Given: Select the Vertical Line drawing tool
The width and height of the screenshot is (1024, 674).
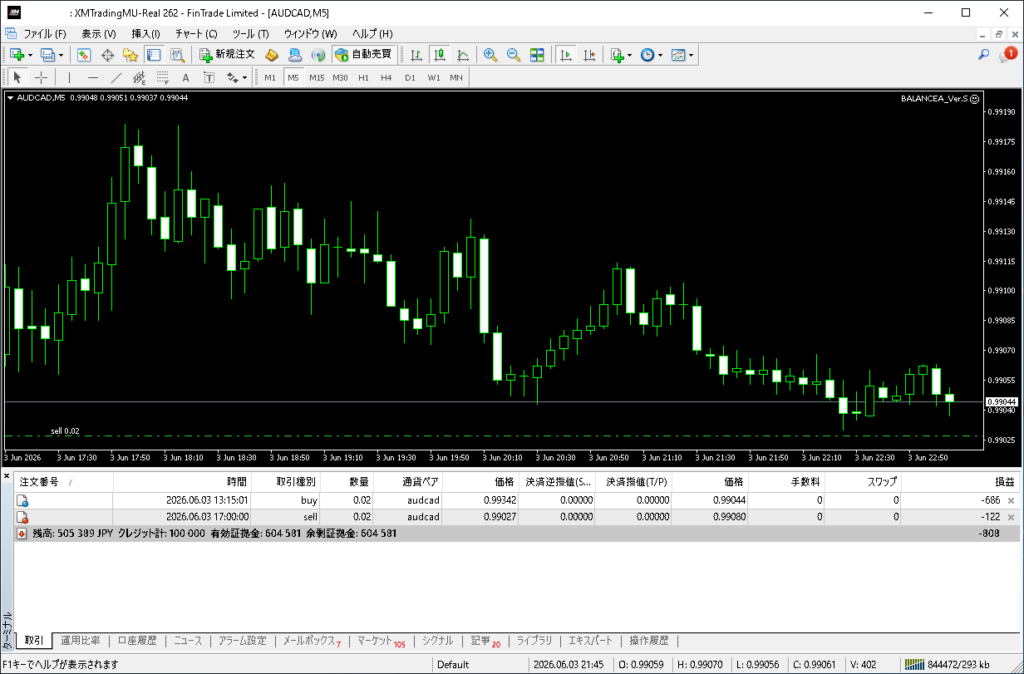Looking at the screenshot, I should [69, 78].
